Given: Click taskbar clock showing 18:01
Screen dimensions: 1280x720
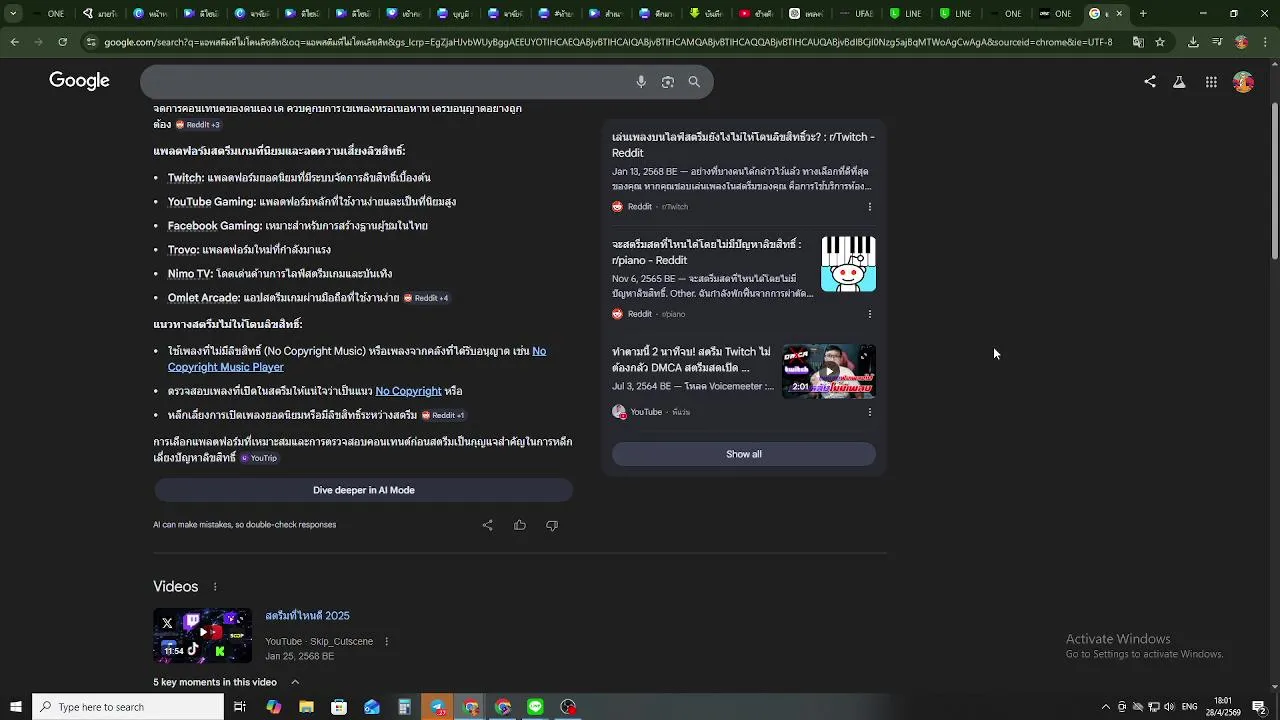Looking at the screenshot, I should pyautogui.click(x=1223, y=707).
